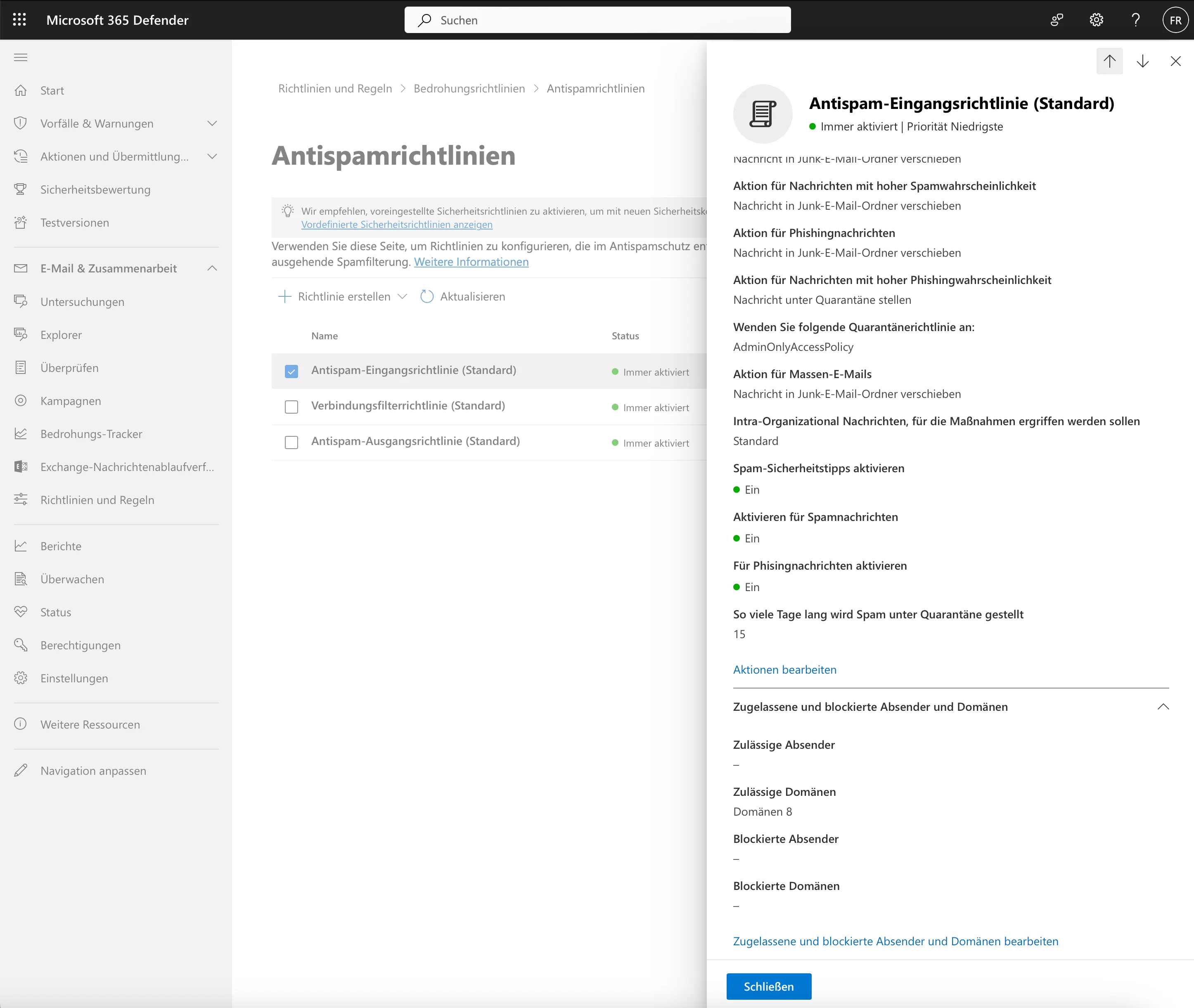Navigate to Richtlinien und Regeln breadcrumb
The width and height of the screenshot is (1194, 1008).
click(x=335, y=89)
